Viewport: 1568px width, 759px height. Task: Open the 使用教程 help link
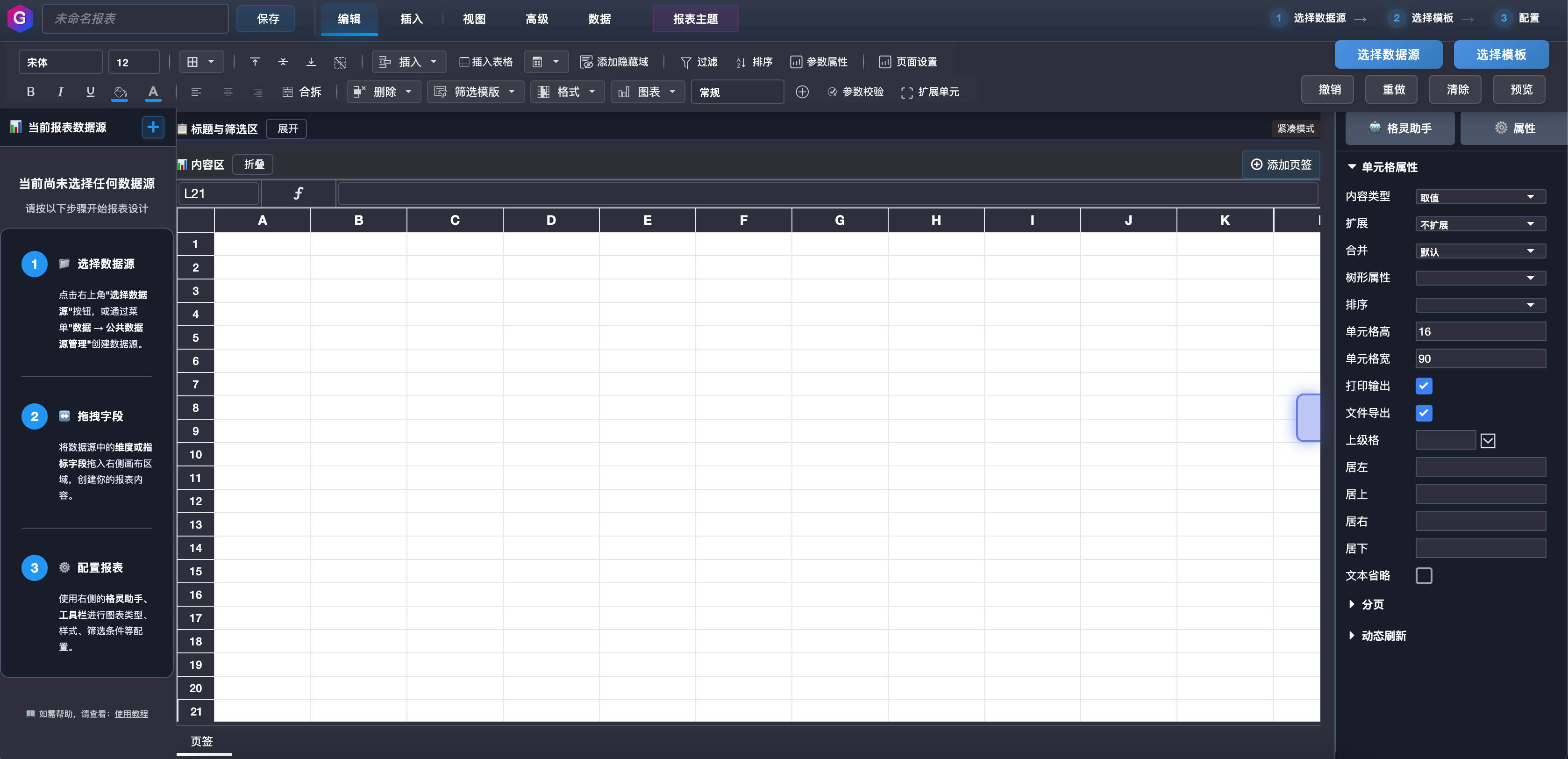pos(131,714)
